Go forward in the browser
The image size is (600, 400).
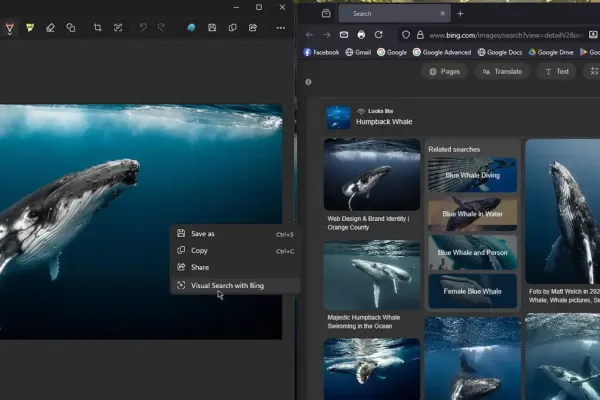[326, 35]
